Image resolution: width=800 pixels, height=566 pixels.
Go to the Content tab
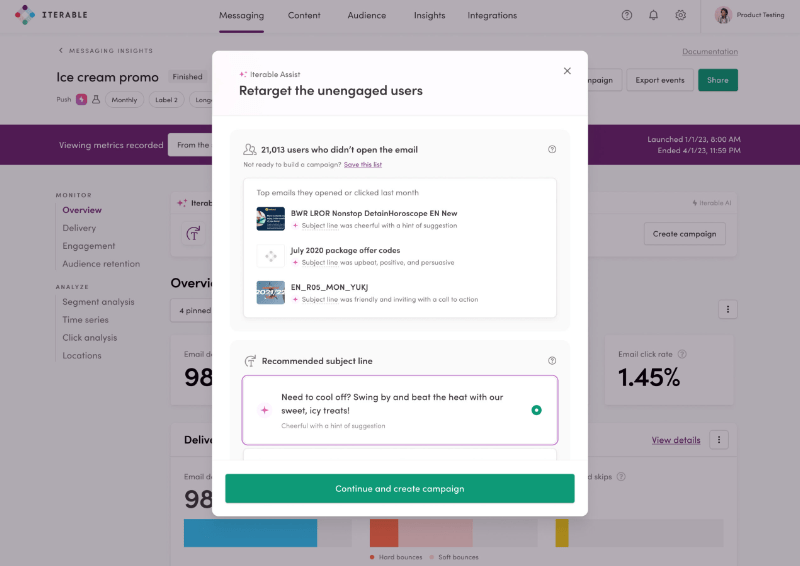click(x=304, y=15)
